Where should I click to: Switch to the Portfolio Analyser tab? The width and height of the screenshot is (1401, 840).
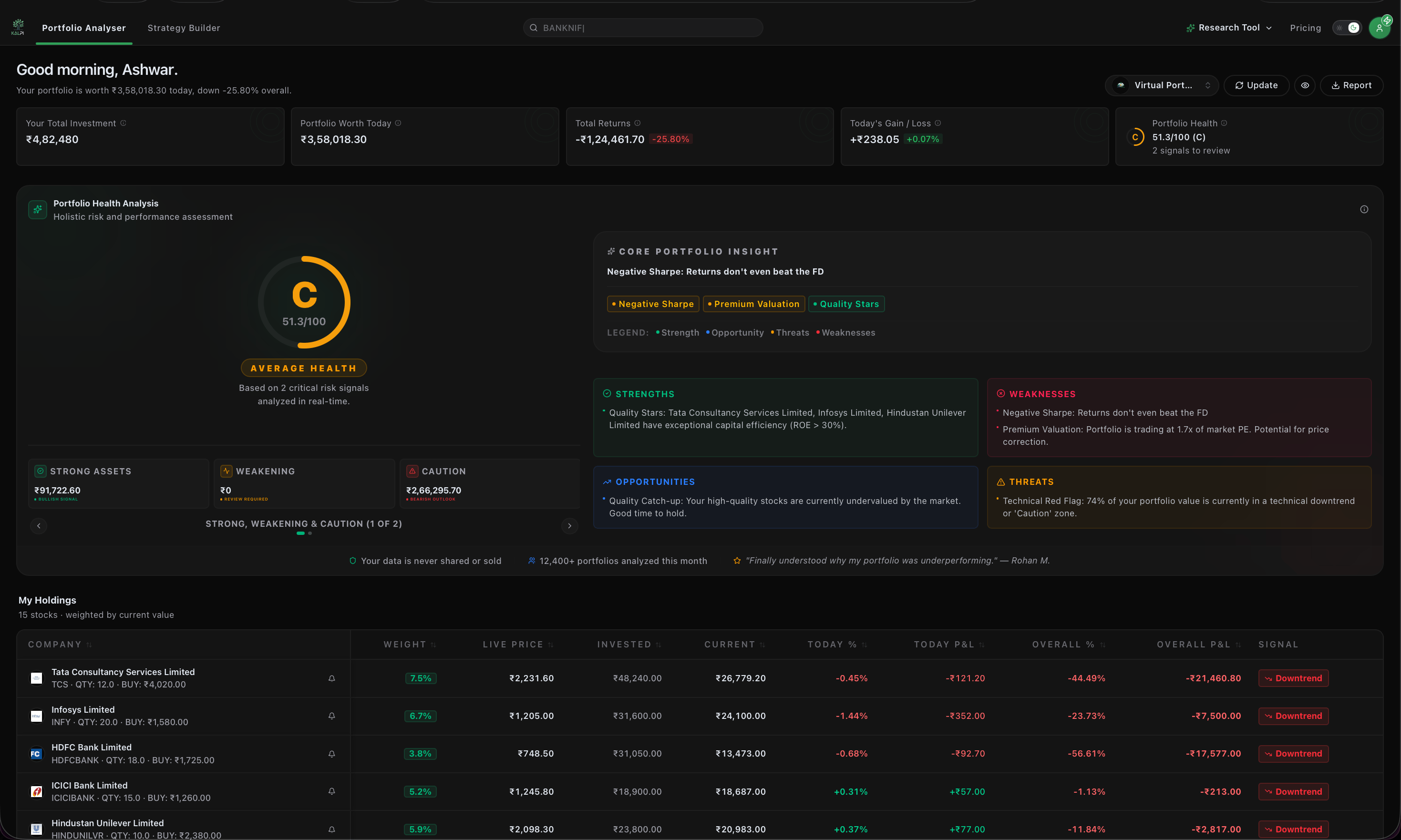84,28
